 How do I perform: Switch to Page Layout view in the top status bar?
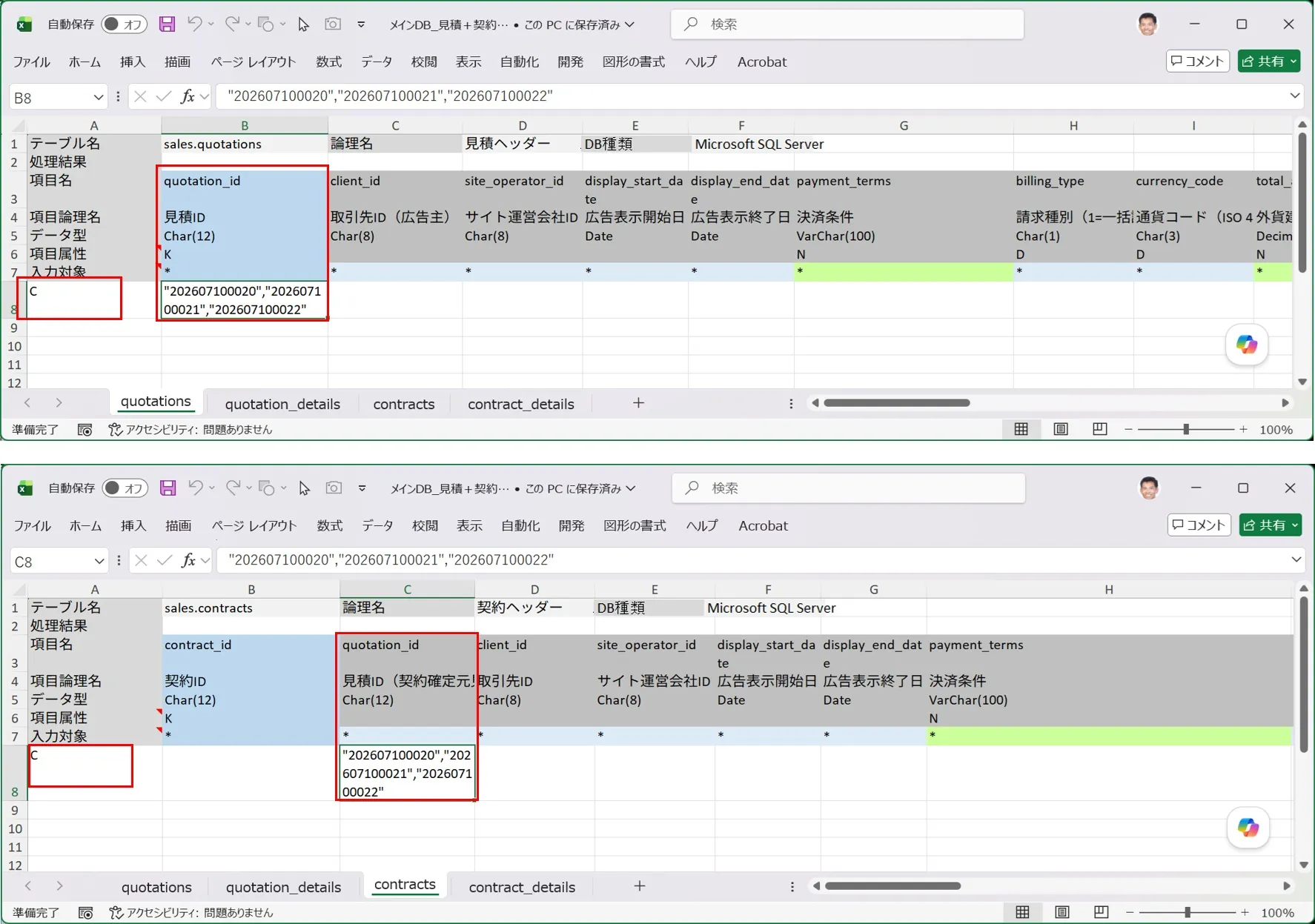[x=1061, y=429]
